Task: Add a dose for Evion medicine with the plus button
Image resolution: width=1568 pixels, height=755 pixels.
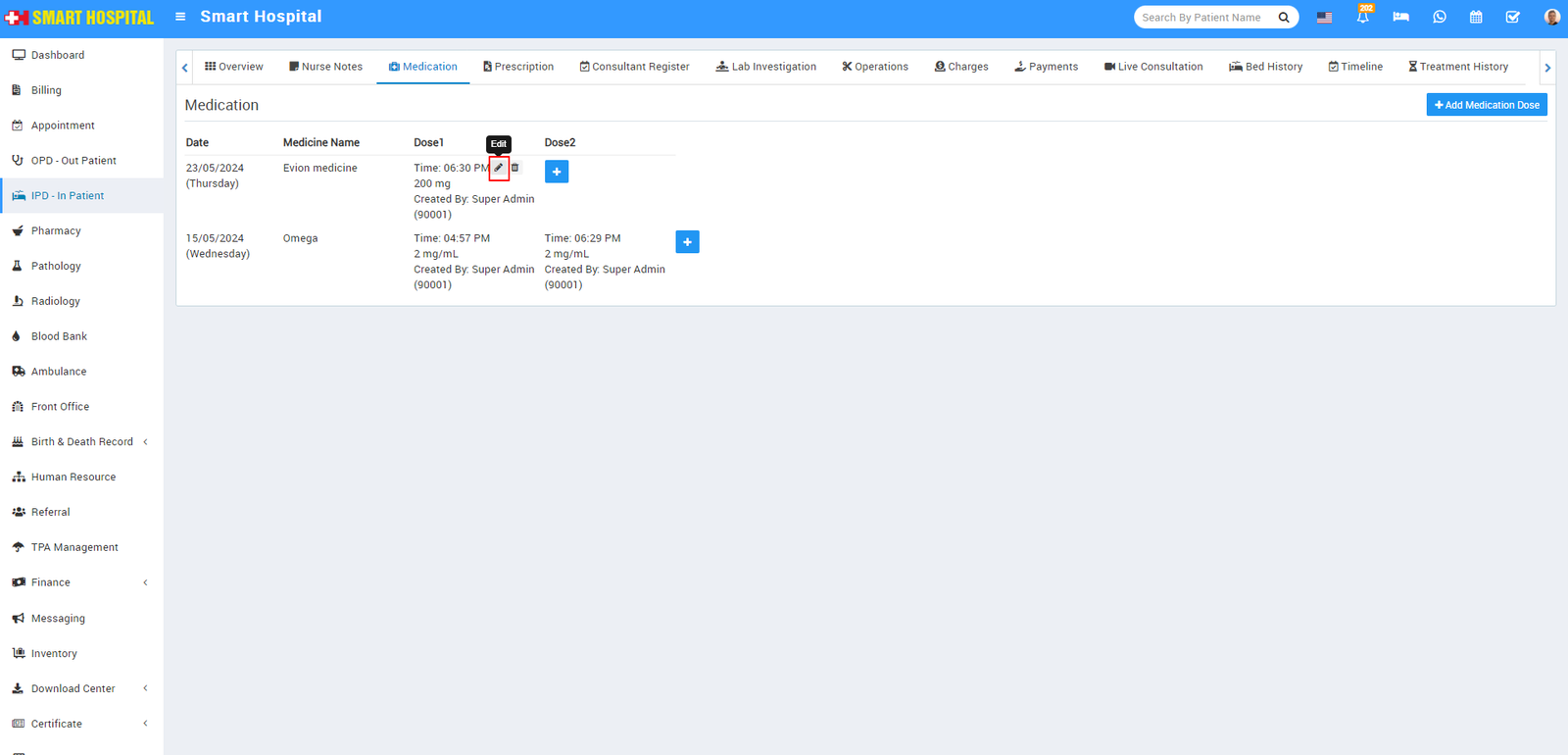Action: point(557,172)
